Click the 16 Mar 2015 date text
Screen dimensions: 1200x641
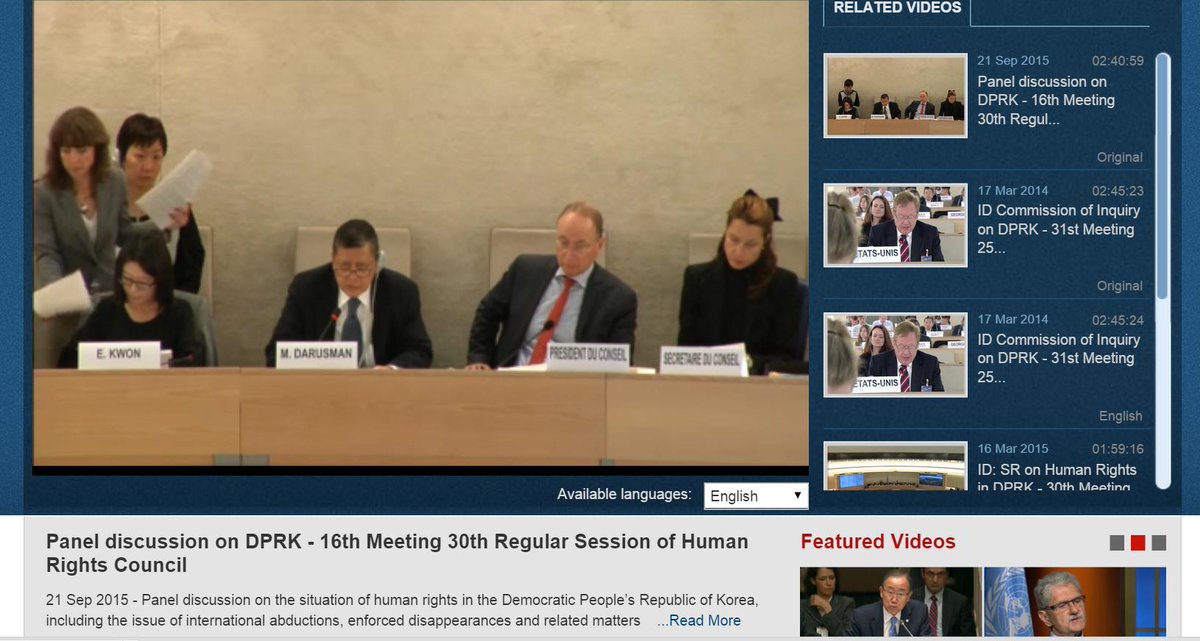pos(1013,449)
